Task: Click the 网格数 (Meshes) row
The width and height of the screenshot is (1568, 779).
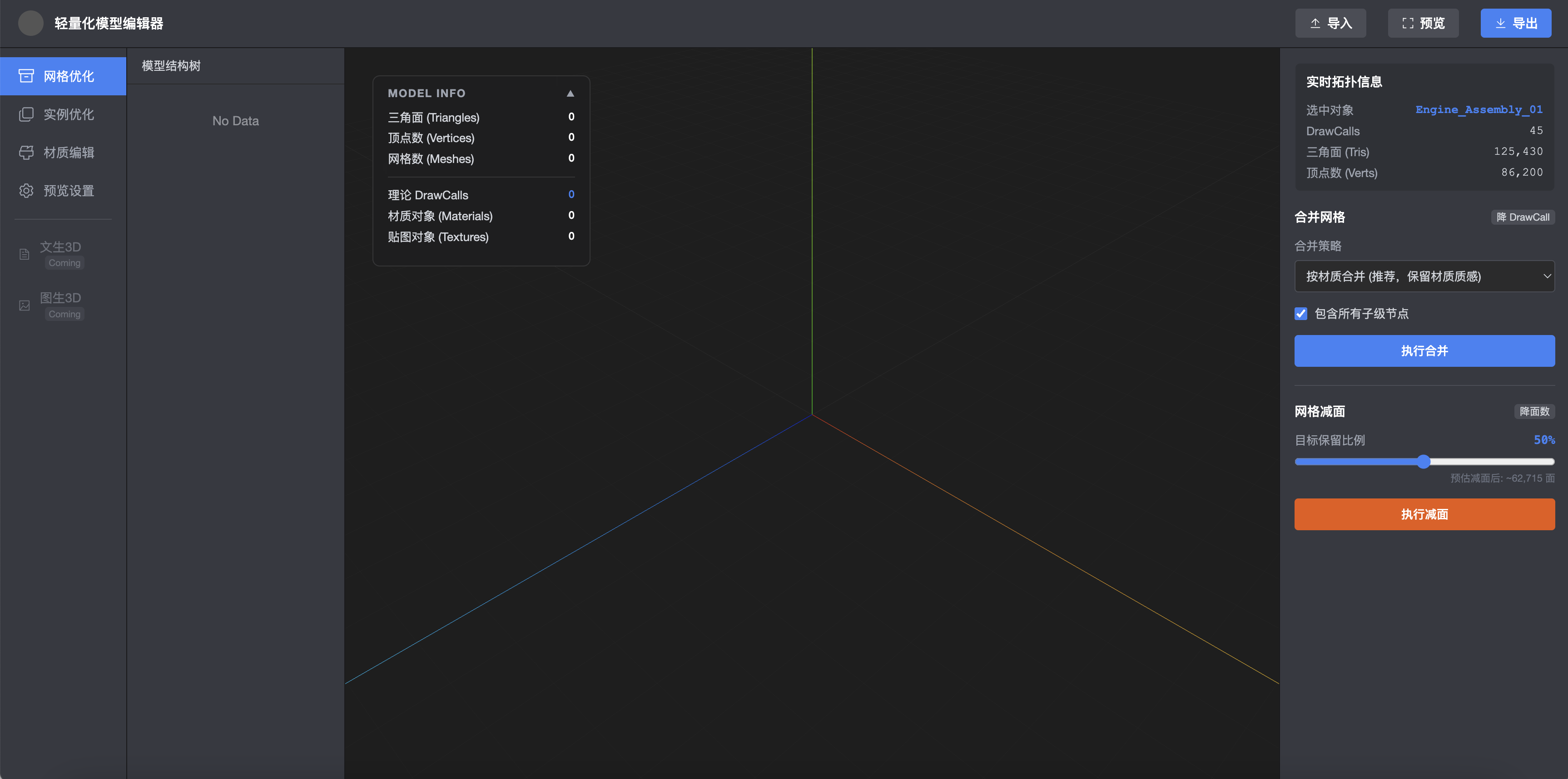Action: (x=481, y=159)
